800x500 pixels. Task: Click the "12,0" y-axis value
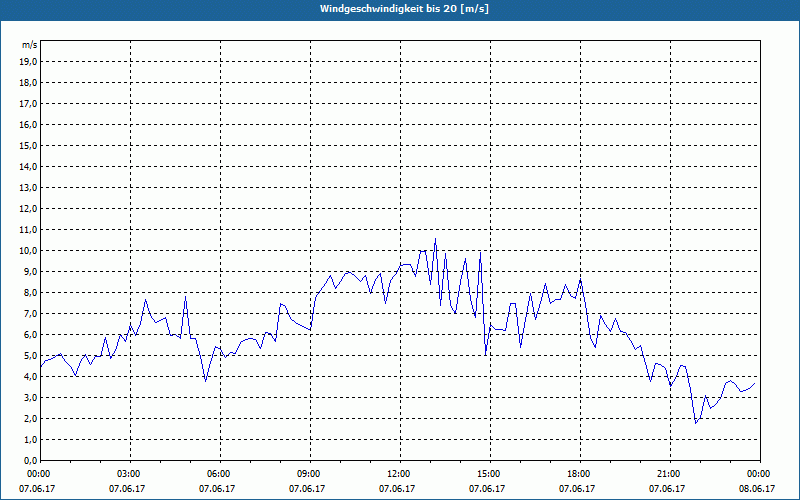click(28, 209)
